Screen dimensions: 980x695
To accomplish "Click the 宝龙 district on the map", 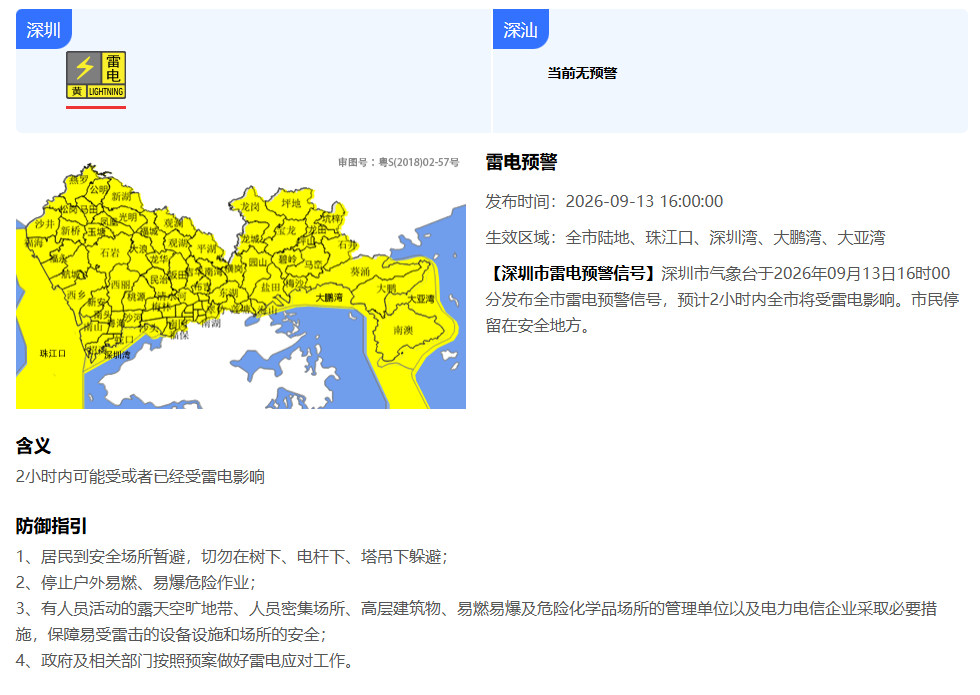I will (287, 231).
